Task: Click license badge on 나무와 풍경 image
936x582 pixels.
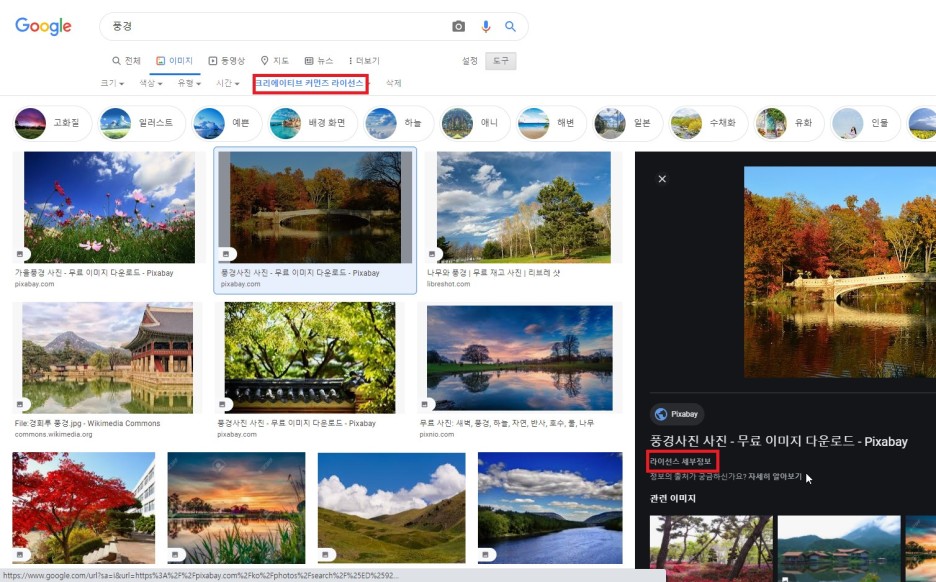Action: click(x=432, y=254)
